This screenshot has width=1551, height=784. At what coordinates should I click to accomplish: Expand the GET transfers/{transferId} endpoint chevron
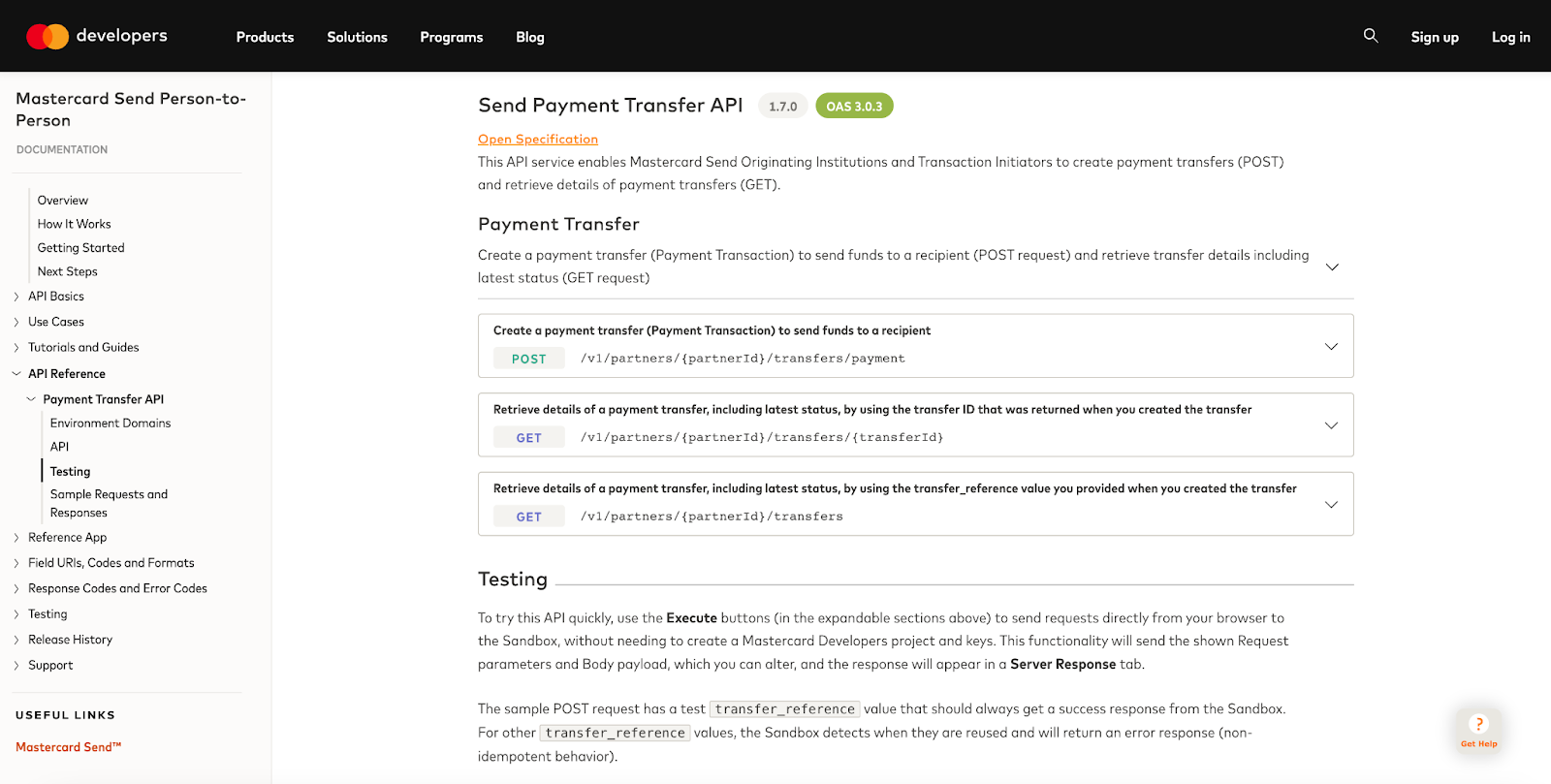coord(1331,425)
